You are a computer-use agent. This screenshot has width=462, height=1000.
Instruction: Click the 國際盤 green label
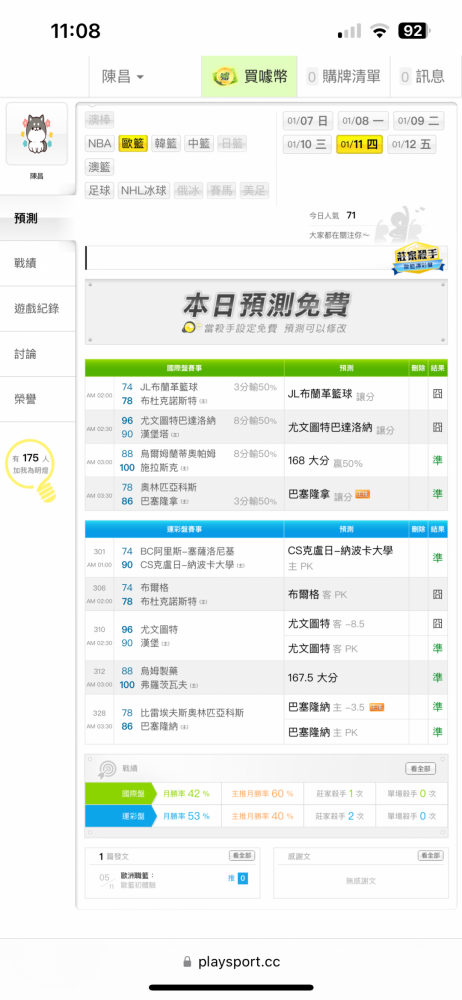click(120, 794)
